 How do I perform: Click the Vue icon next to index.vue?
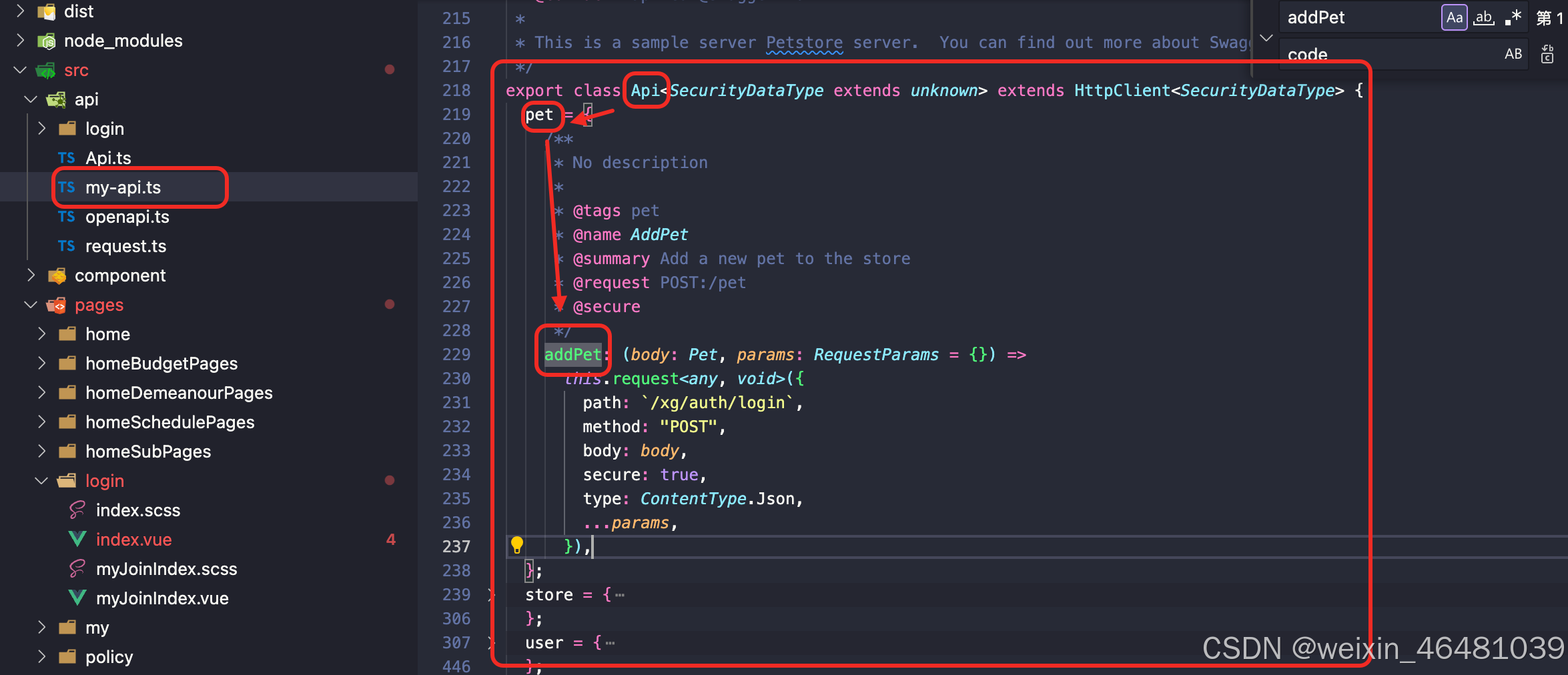pos(77,539)
